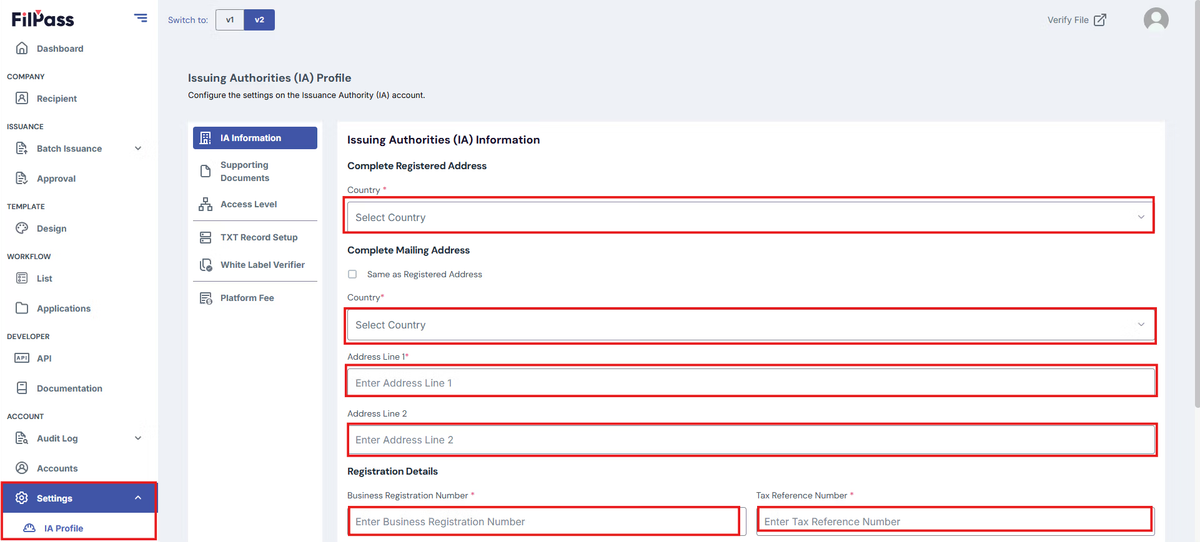Click the TXT Record Setup server icon
This screenshot has height=542, width=1200.
[205, 237]
